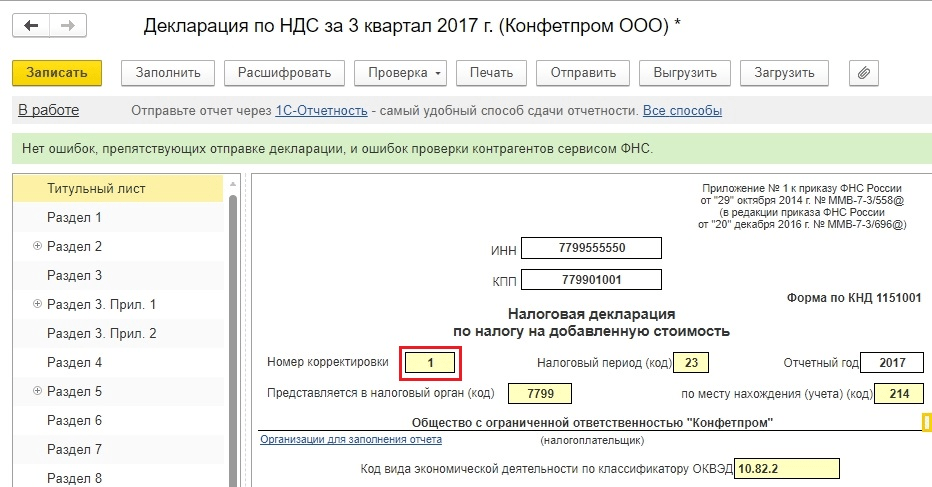Select Раздел 3. Прил. 1 item
Viewport: 932px width, 487px height.
point(101,304)
